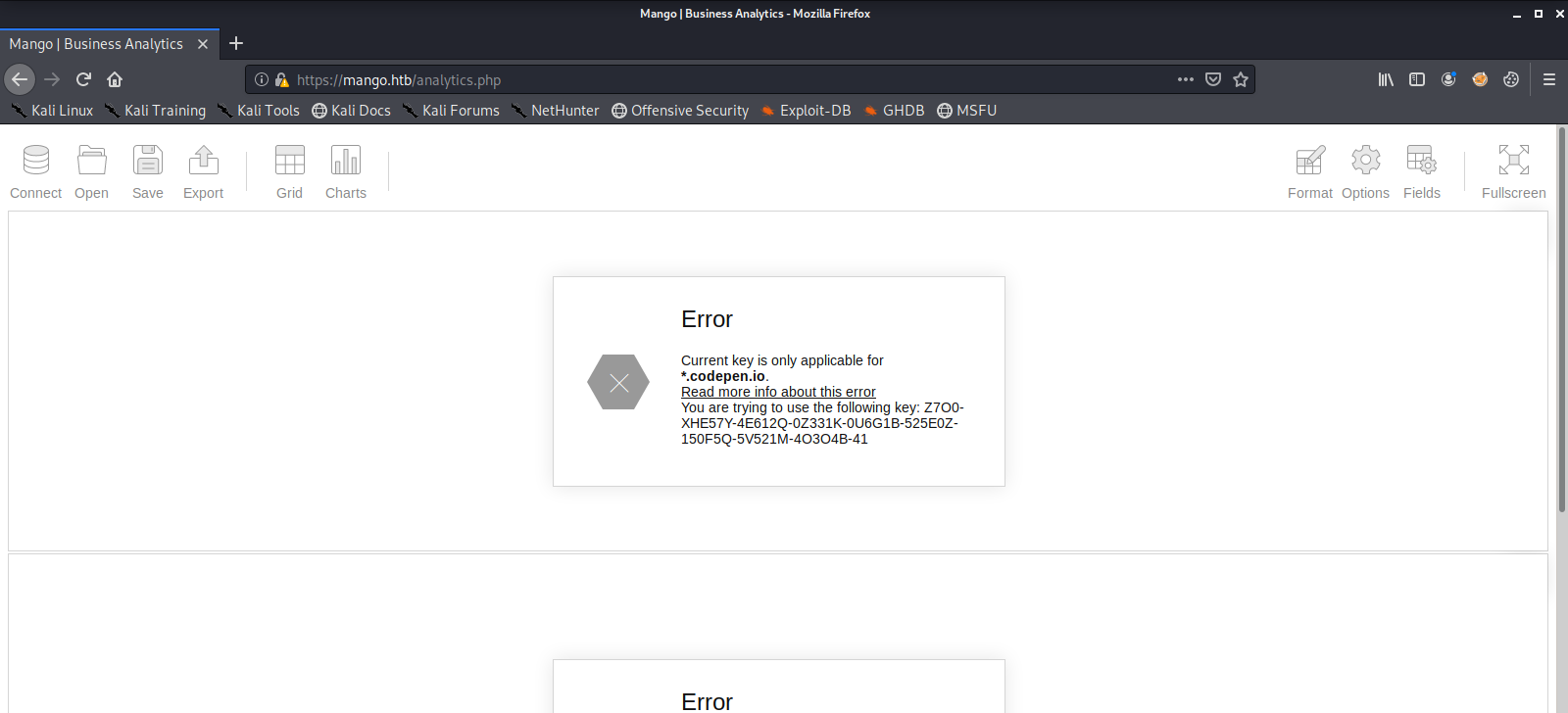1568x713 pixels.
Task: Reload the current page
Action: tap(83, 79)
